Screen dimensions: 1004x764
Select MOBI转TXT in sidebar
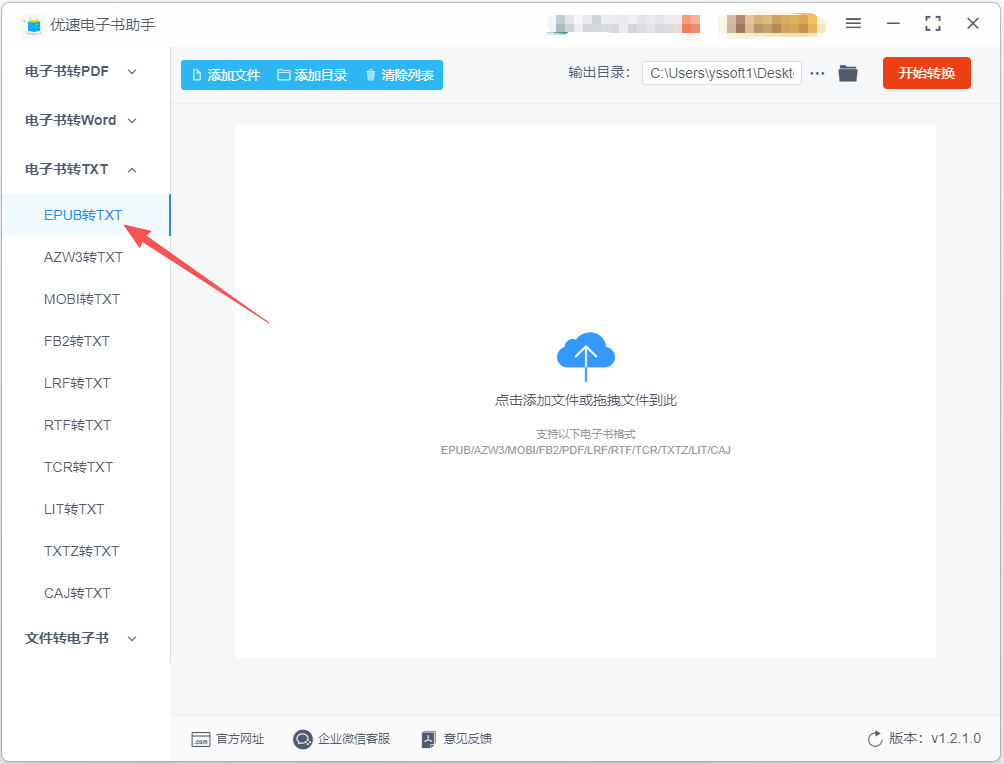[x=82, y=299]
